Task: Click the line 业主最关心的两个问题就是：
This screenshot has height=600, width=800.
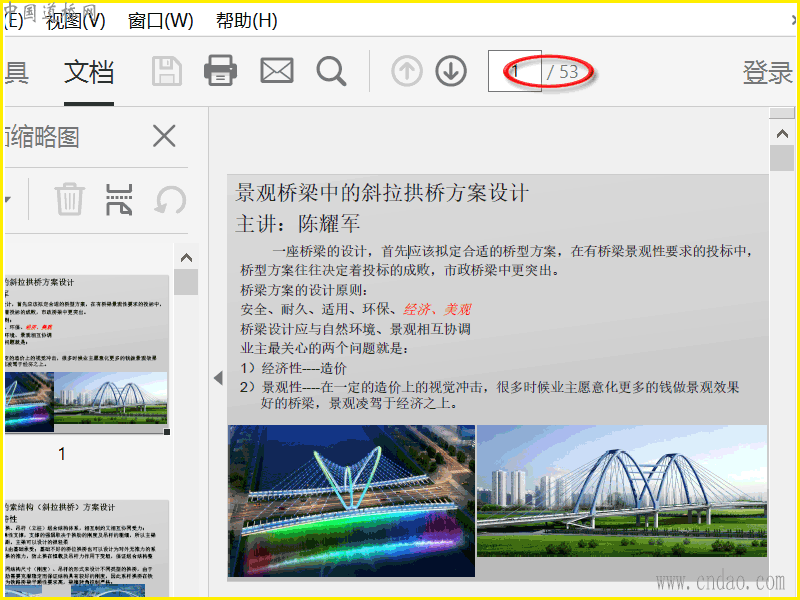Action: [x=324, y=348]
